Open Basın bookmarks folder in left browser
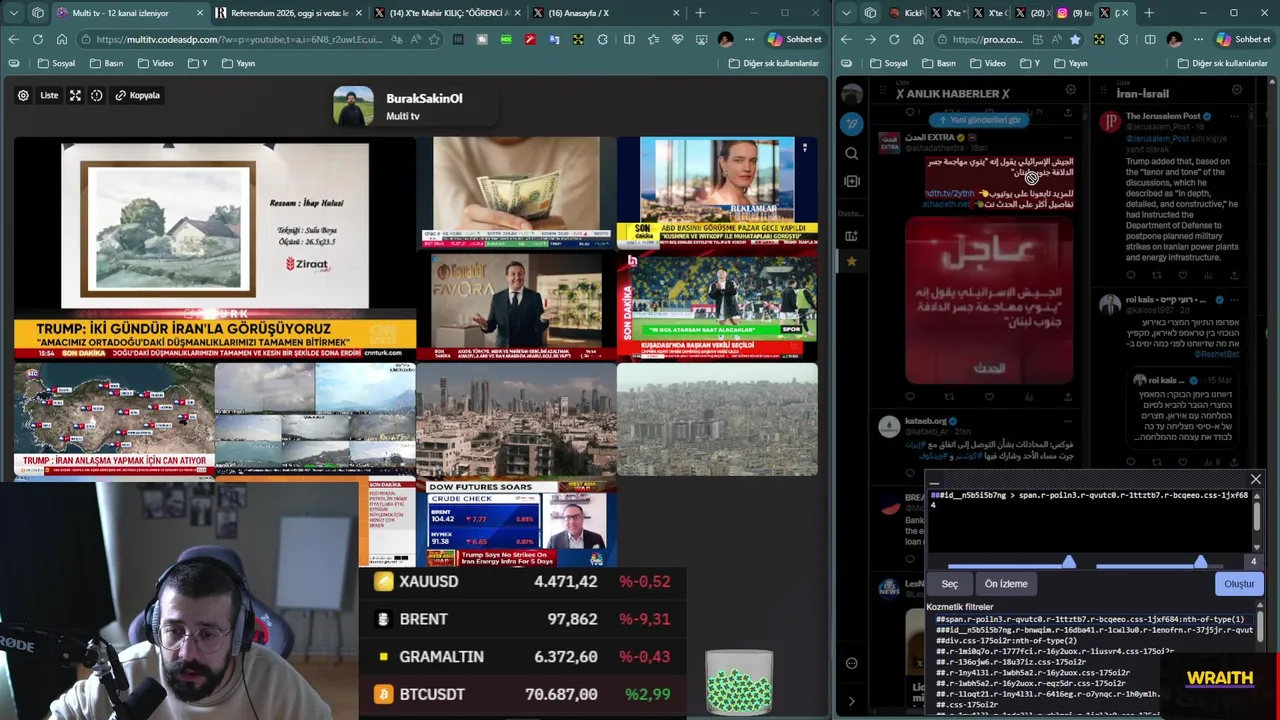Image resolution: width=1280 pixels, height=720 pixels. point(106,63)
